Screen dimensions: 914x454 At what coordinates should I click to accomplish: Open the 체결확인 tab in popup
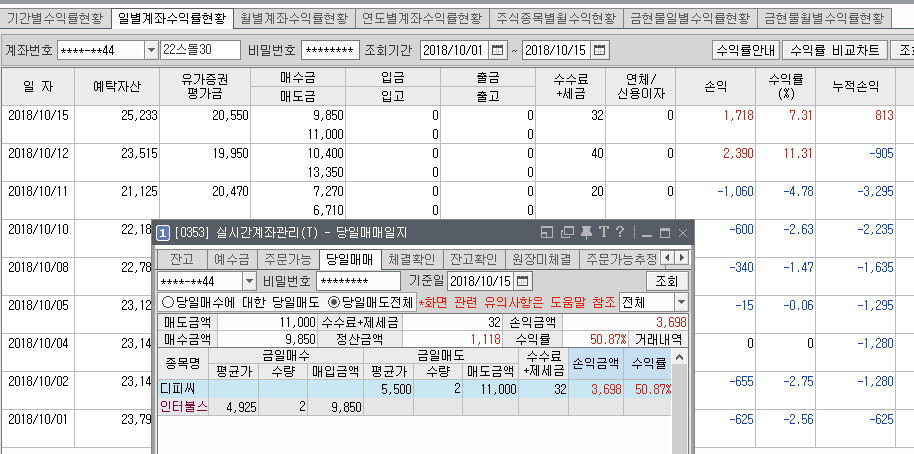412,259
